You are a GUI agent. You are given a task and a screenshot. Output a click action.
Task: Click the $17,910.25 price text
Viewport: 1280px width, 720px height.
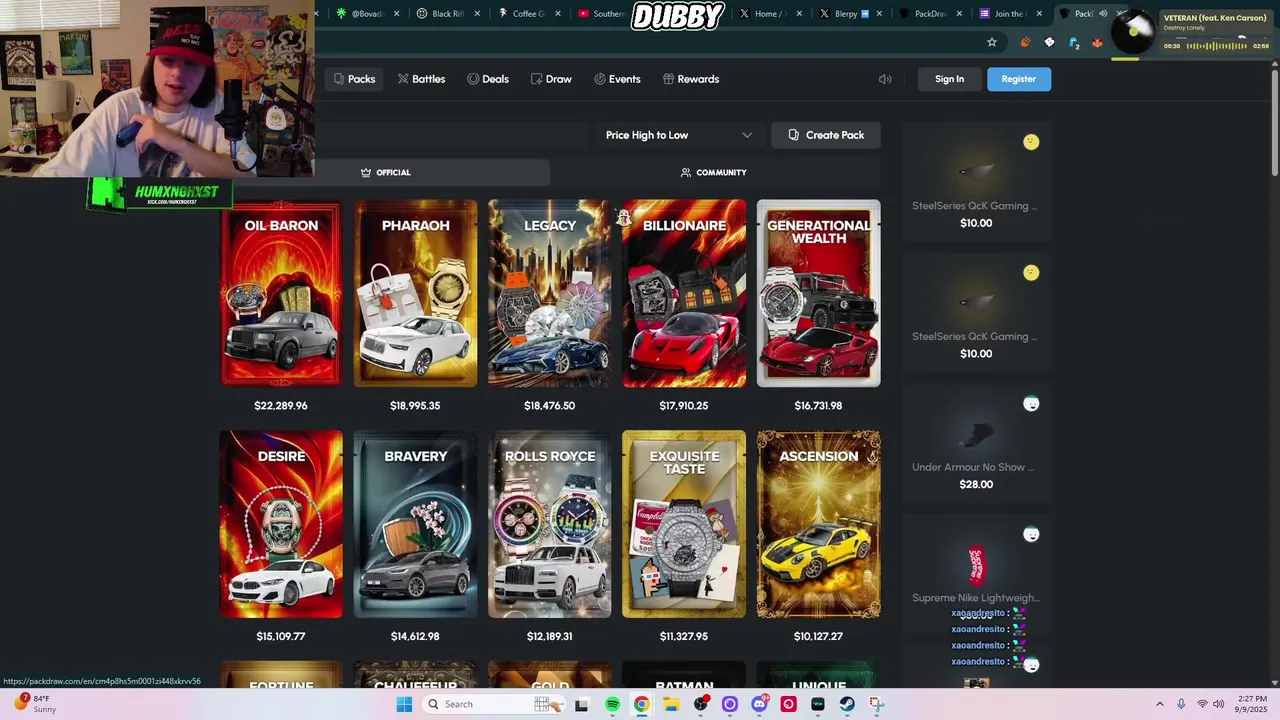[684, 406]
